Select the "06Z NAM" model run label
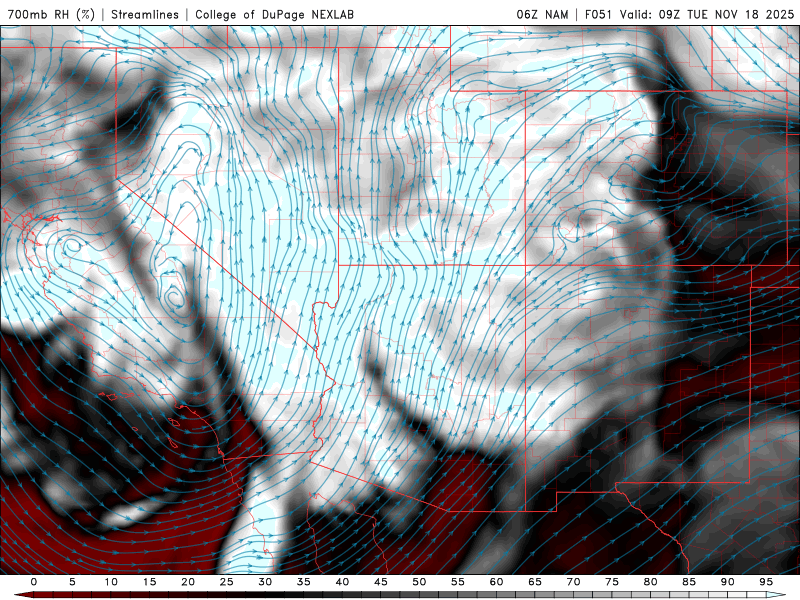The height and width of the screenshot is (600, 800). pyautogui.click(x=542, y=14)
